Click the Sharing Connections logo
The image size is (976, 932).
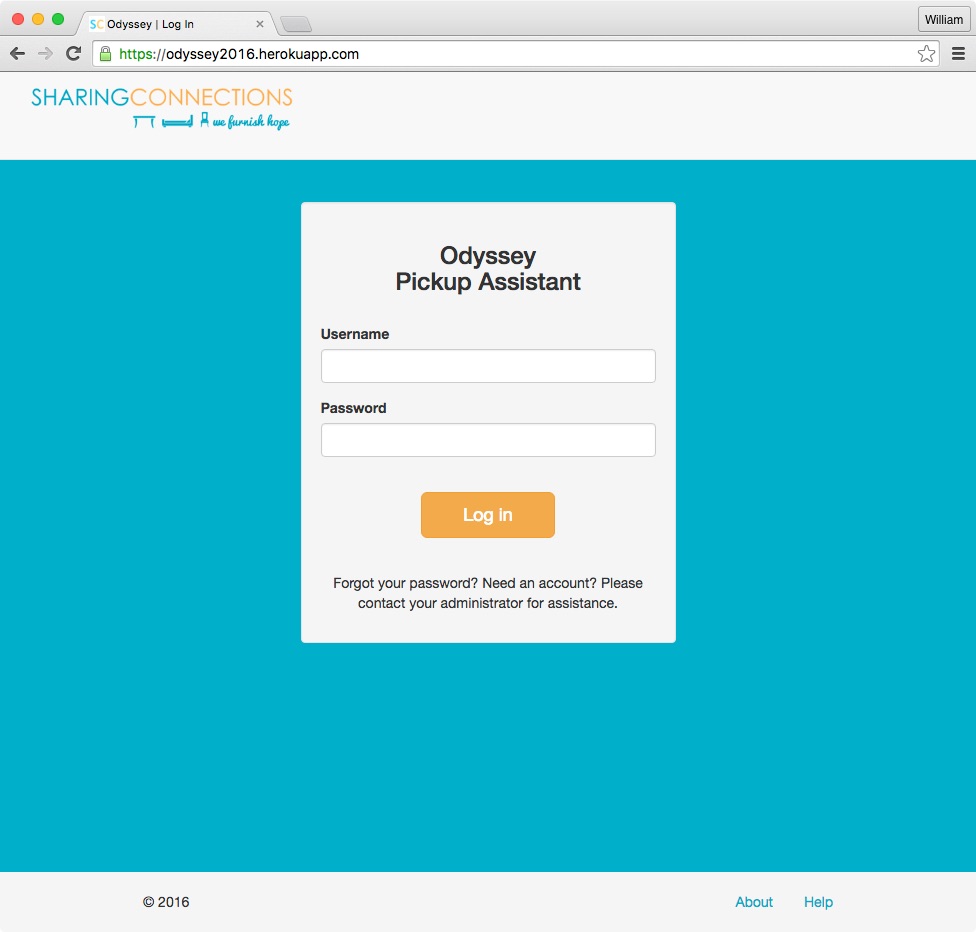pyautogui.click(x=162, y=108)
